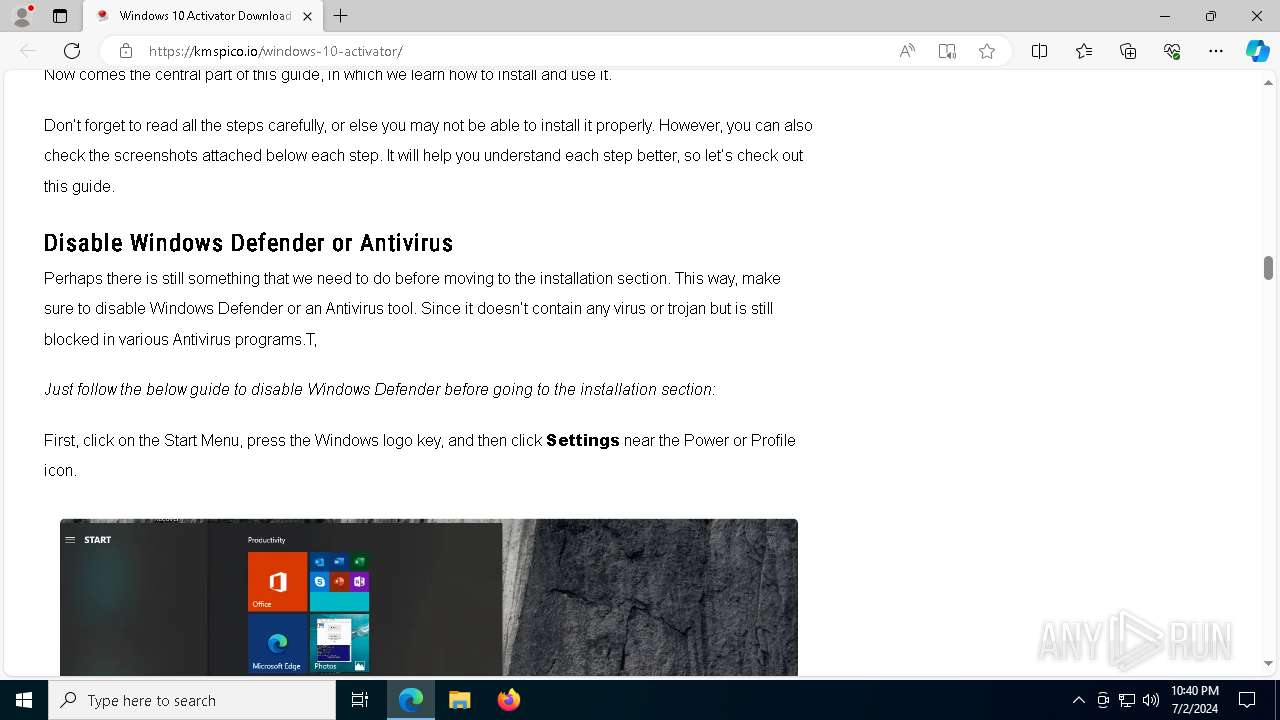
Task: Open Split screen view
Action: click(1039, 51)
